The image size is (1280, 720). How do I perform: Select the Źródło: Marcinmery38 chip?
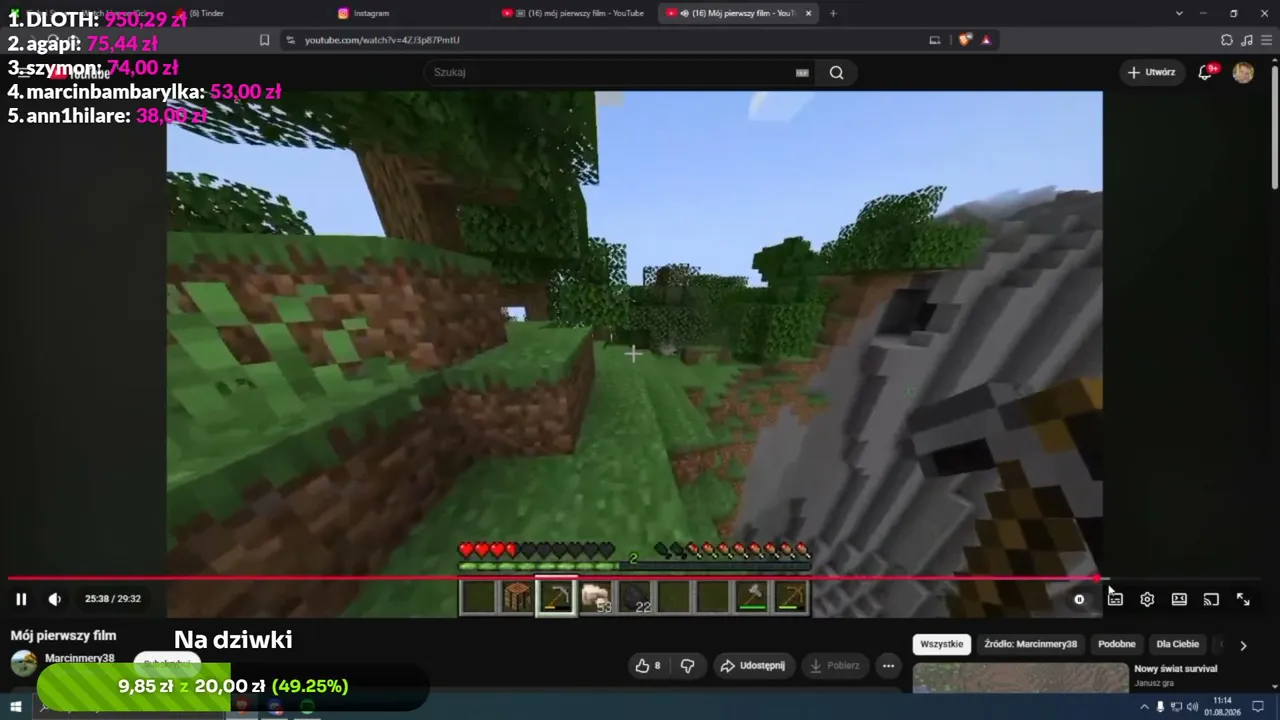click(x=1030, y=644)
